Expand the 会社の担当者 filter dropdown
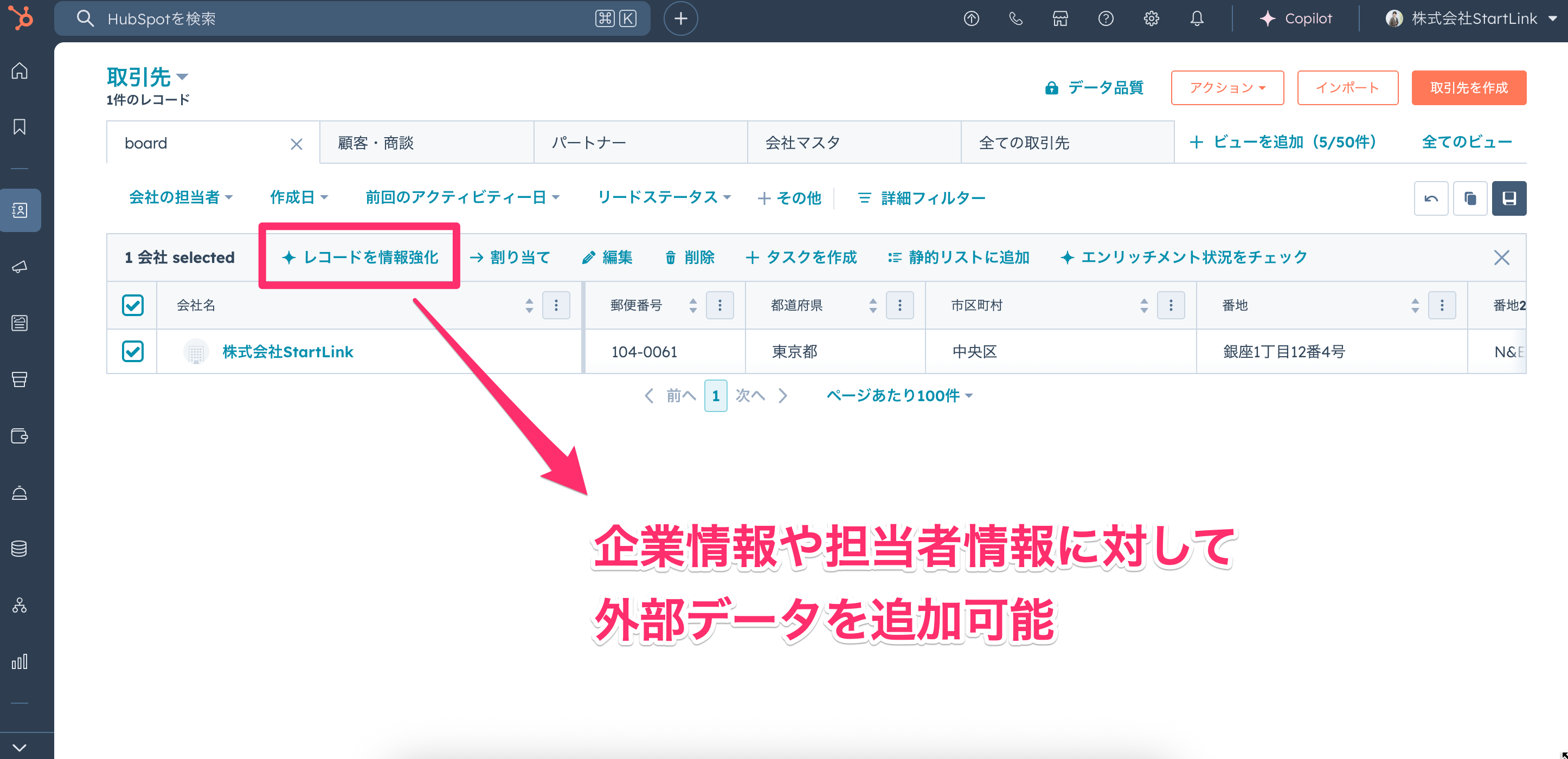The image size is (1568, 759). click(x=181, y=197)
